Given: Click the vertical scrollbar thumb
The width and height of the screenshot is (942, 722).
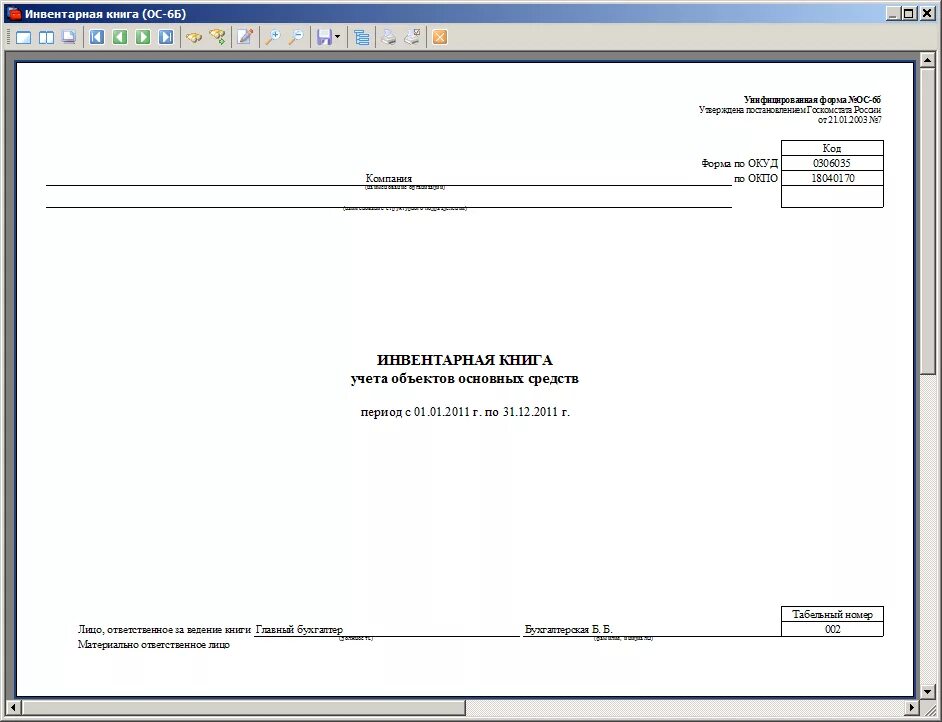Looking at the screenshot, I should 928,221.
